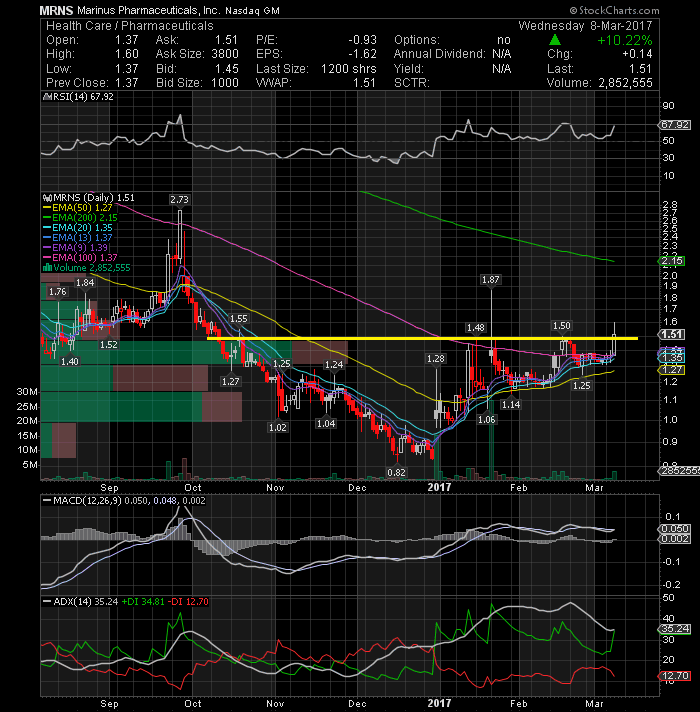700x712 pixels.
Task: Click the P/E -0.93 value
Action: [x=362, y=40]
